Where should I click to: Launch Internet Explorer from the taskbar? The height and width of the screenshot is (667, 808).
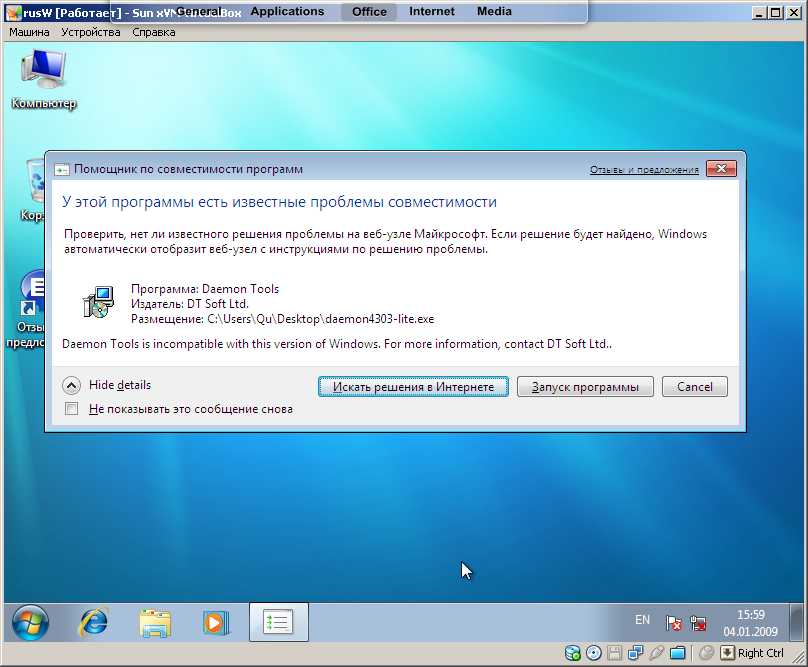[x=93, y=622]
